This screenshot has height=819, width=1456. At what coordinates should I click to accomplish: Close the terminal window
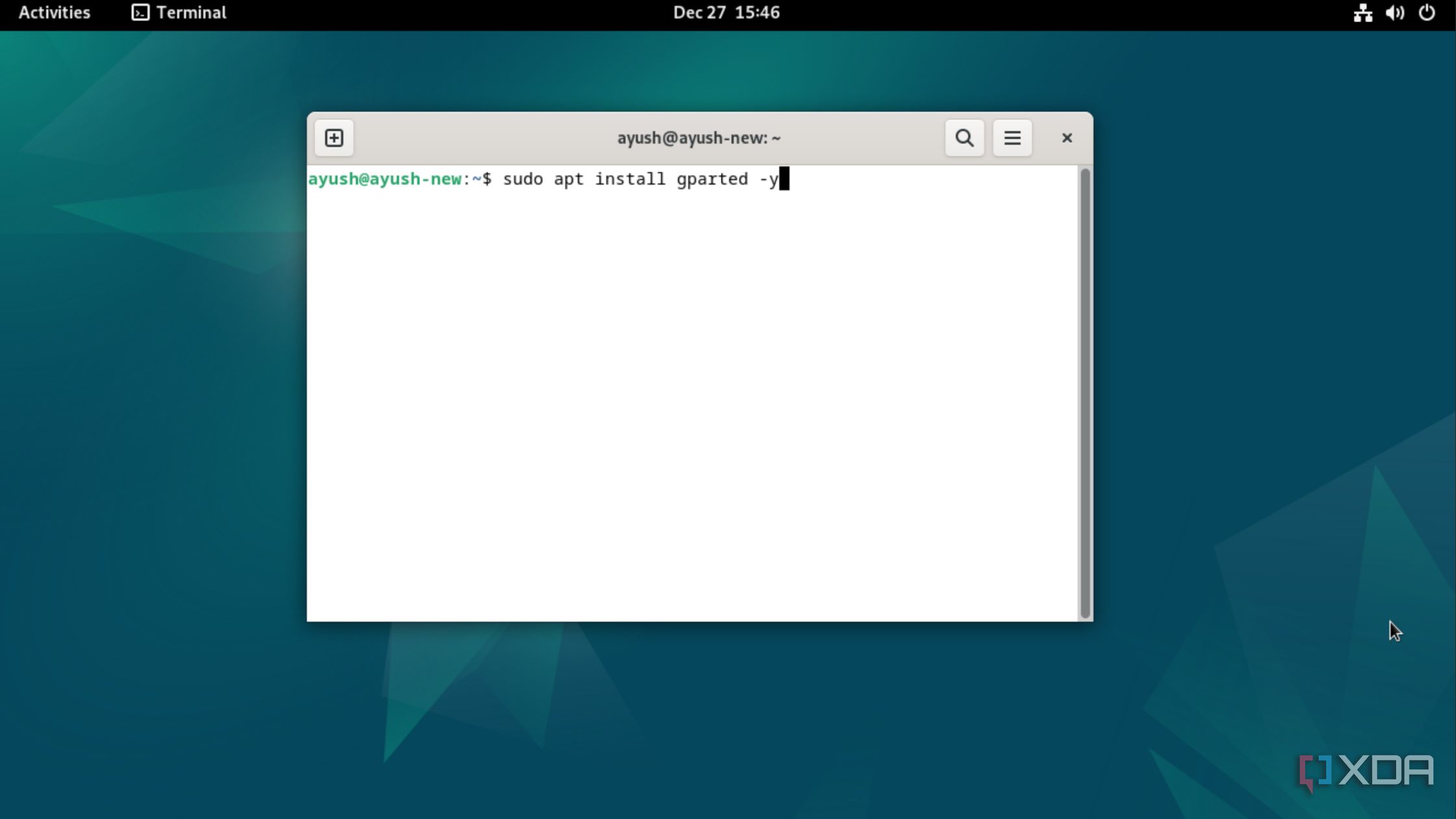pos(1067,138)
